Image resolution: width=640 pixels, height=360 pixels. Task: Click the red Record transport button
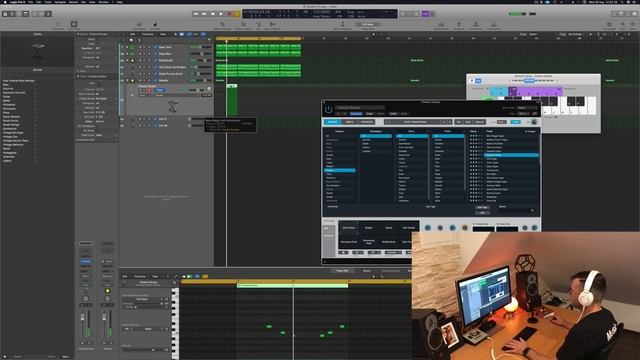click(x=229, y=13)
